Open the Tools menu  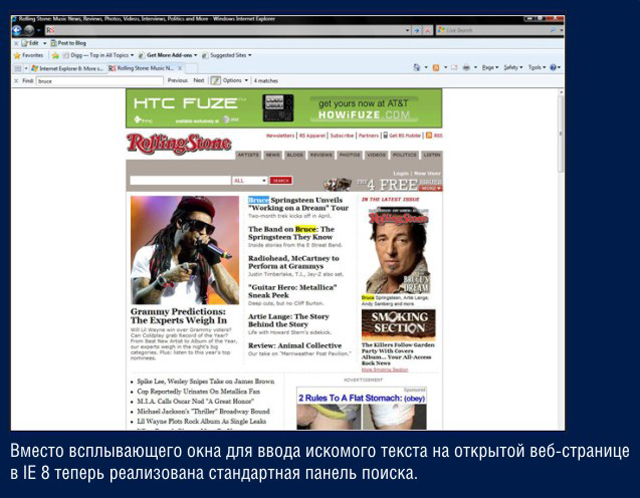[537, 67]
